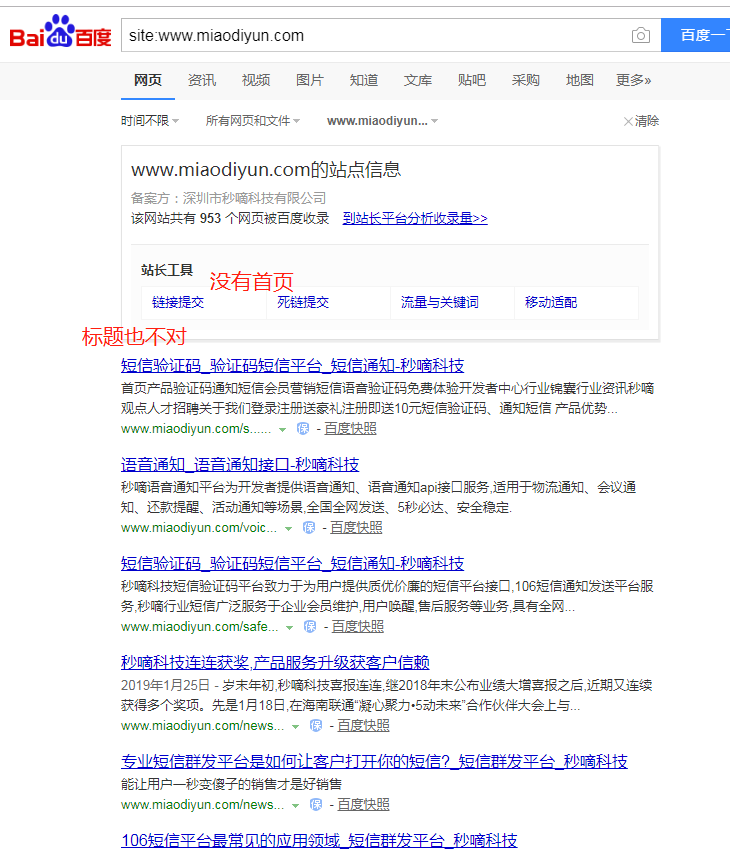
Task: Switch to the 图片 tab
Action: tap(310, 80)
